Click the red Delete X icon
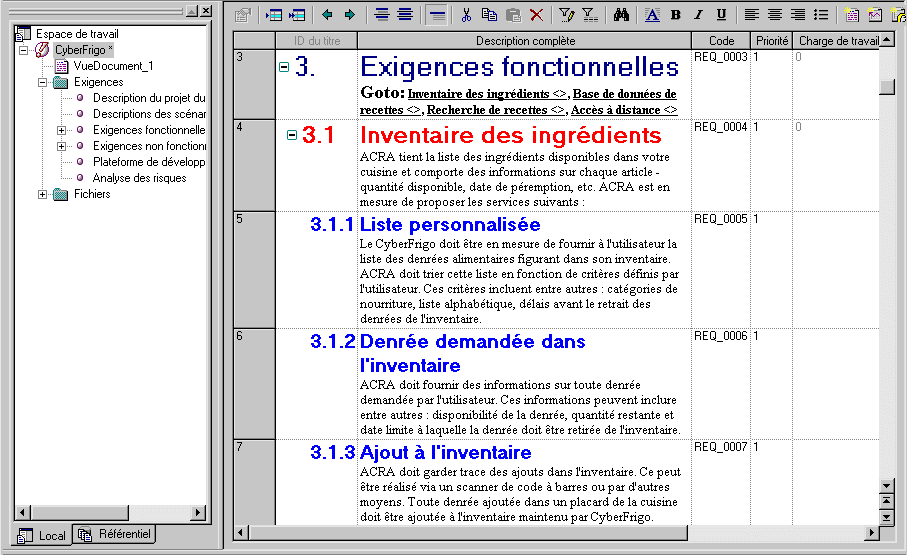Screen dimensions: 907x555 click(537, 14)
